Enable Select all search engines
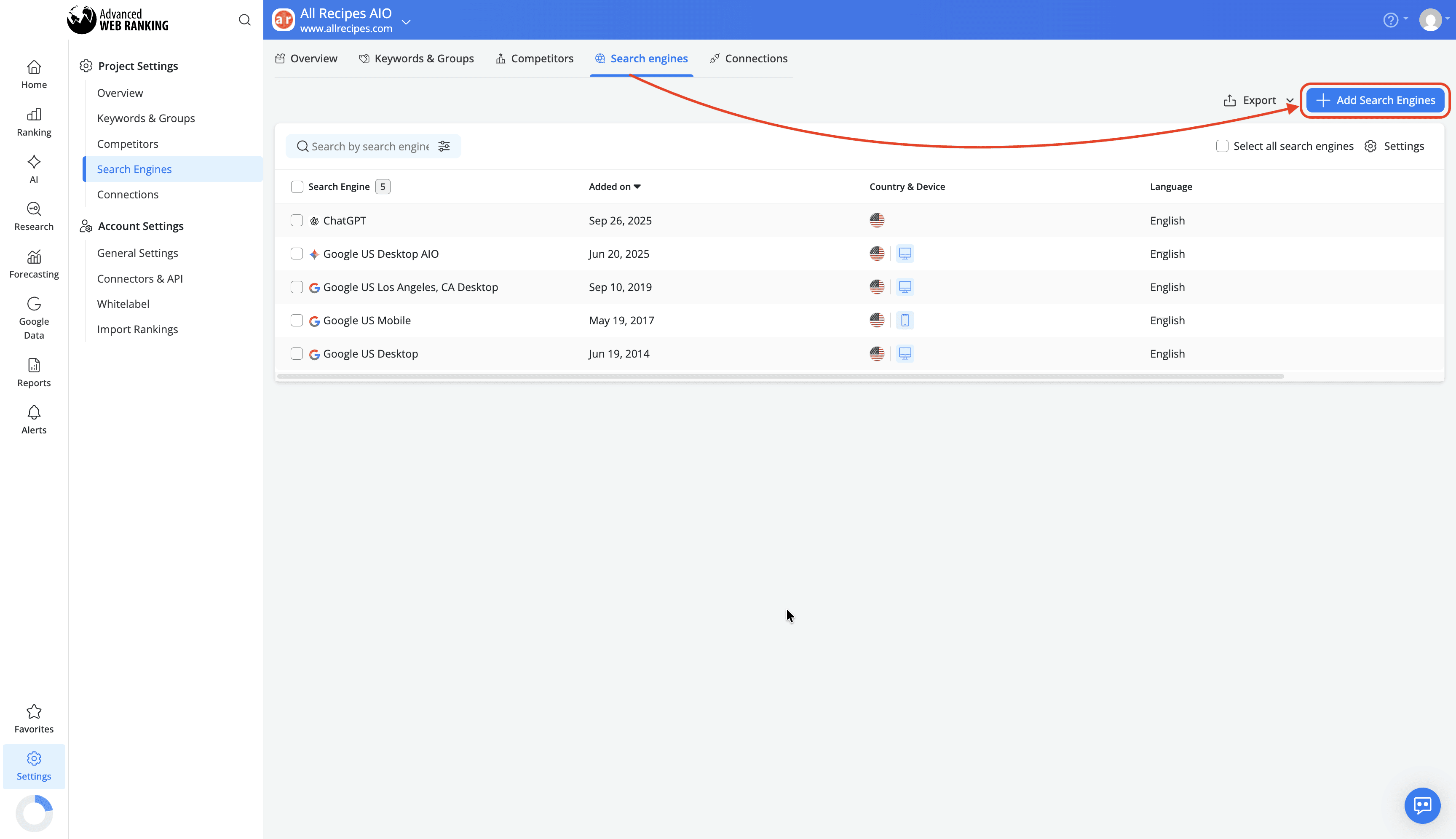 click(1223, 146)
